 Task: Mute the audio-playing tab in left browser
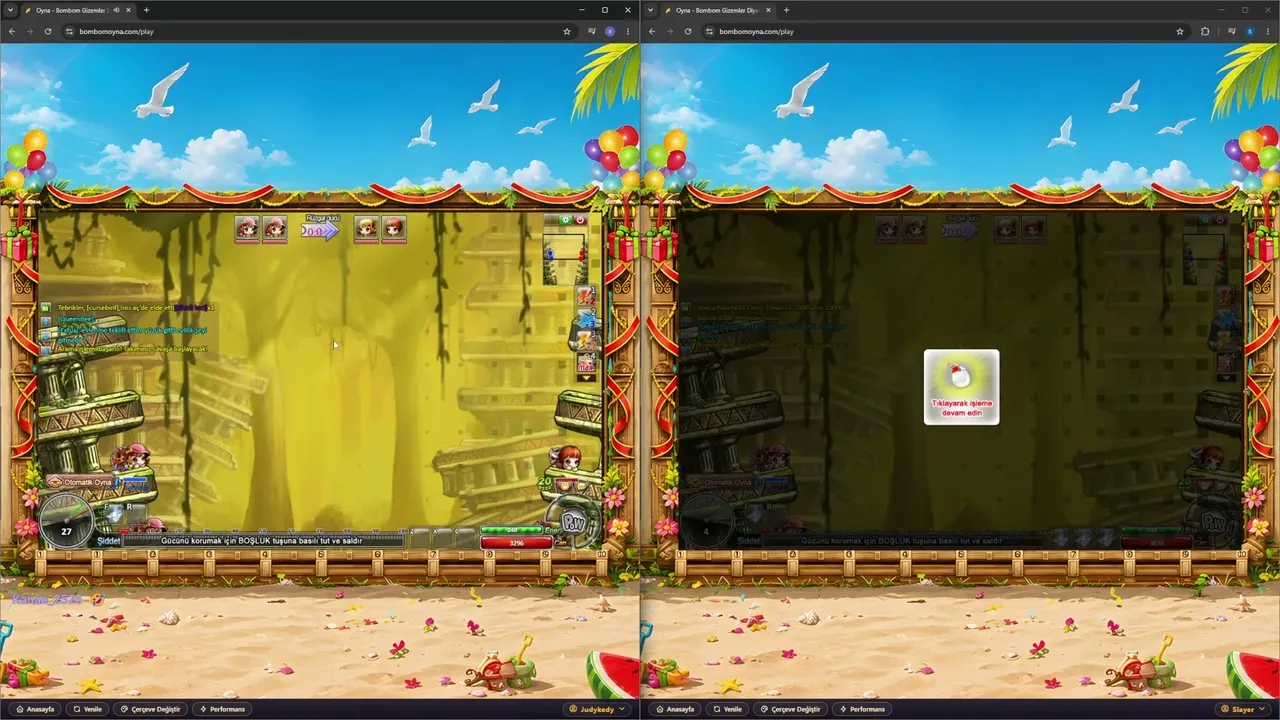click(117, 10)
